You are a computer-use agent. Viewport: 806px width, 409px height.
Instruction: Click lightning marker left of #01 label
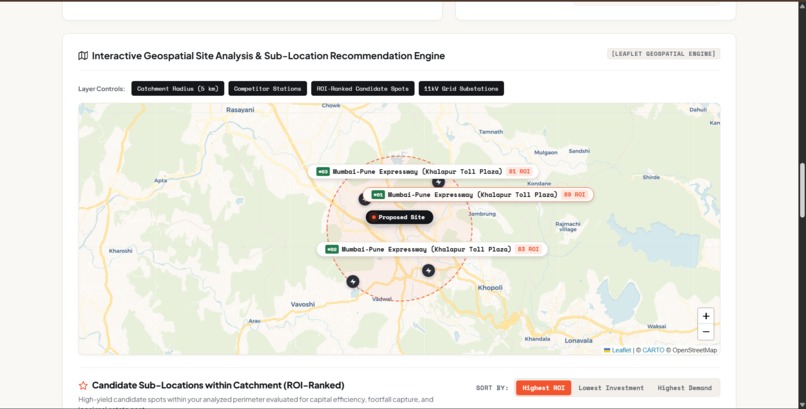363,199
